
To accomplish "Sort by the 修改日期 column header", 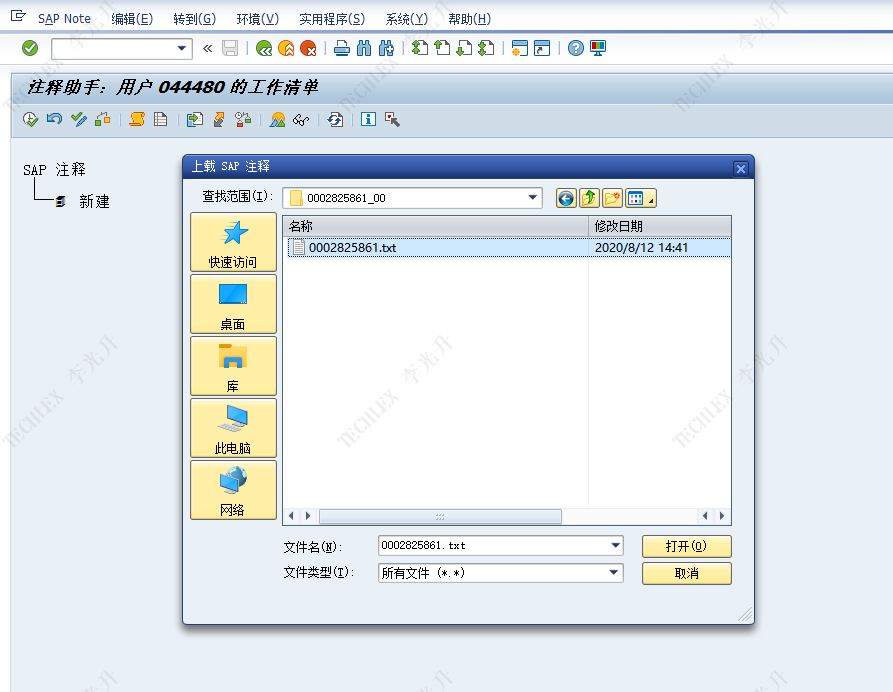I will (659, 226).
